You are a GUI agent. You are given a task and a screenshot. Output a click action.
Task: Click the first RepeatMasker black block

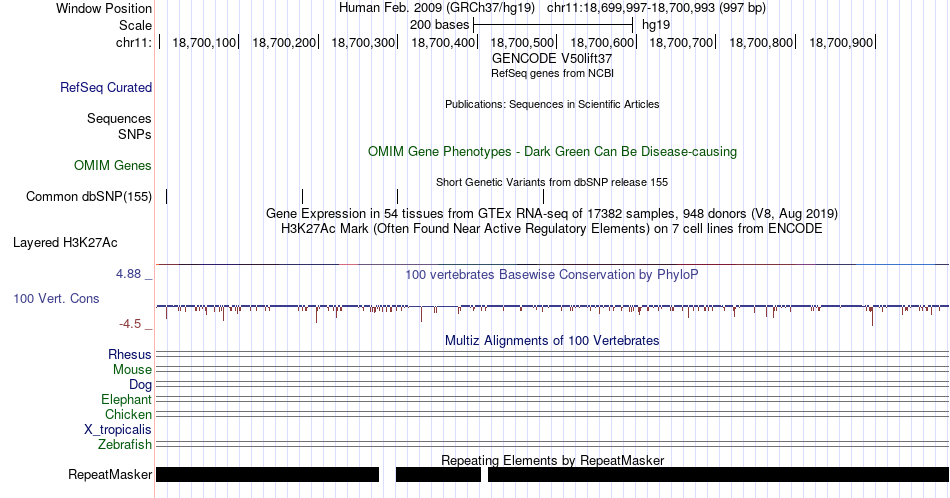tap(267, 474)
